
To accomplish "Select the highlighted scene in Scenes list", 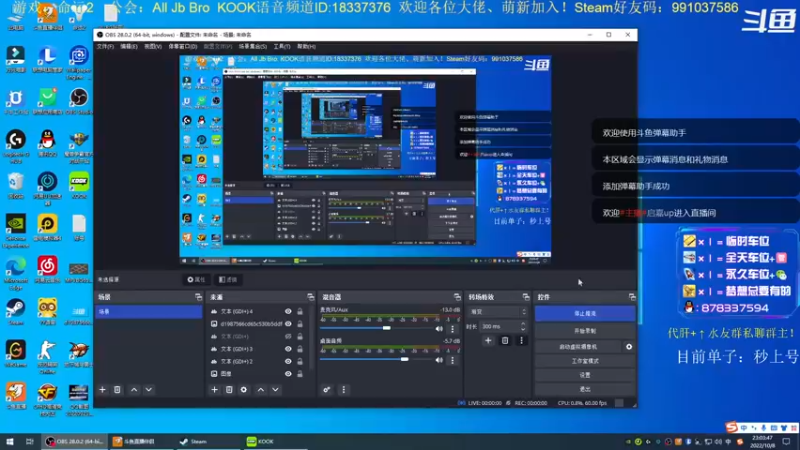I will tap(148, 311).
